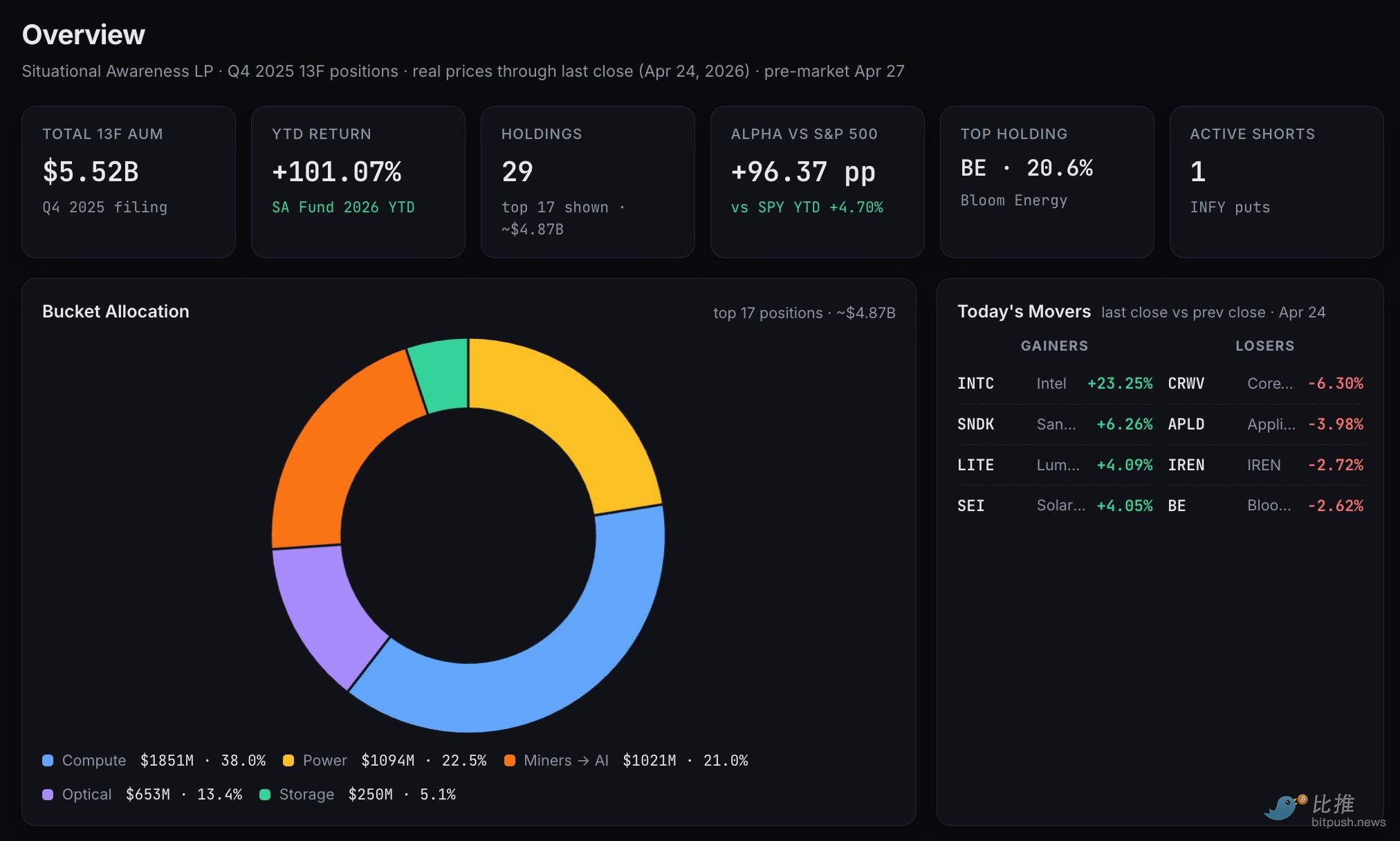The height and width of the screenshot is (841, 1400).
Task: Click the green Storage legend swatch
Action: click(265, 794)
